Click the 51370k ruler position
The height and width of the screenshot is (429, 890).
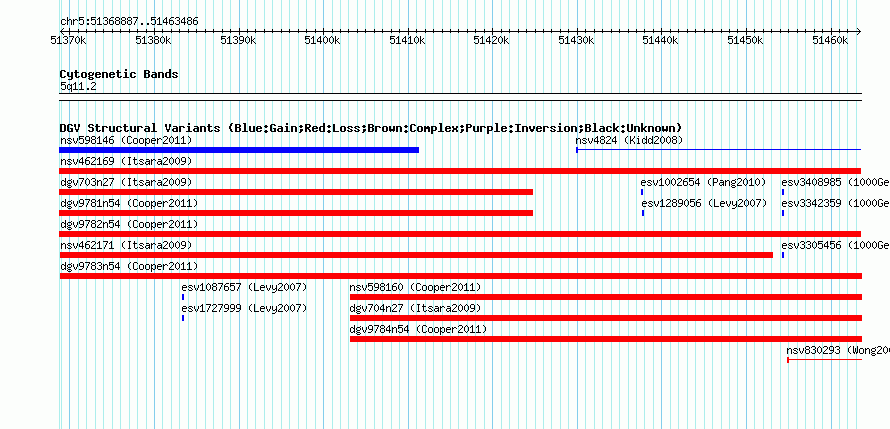[69, 40]
